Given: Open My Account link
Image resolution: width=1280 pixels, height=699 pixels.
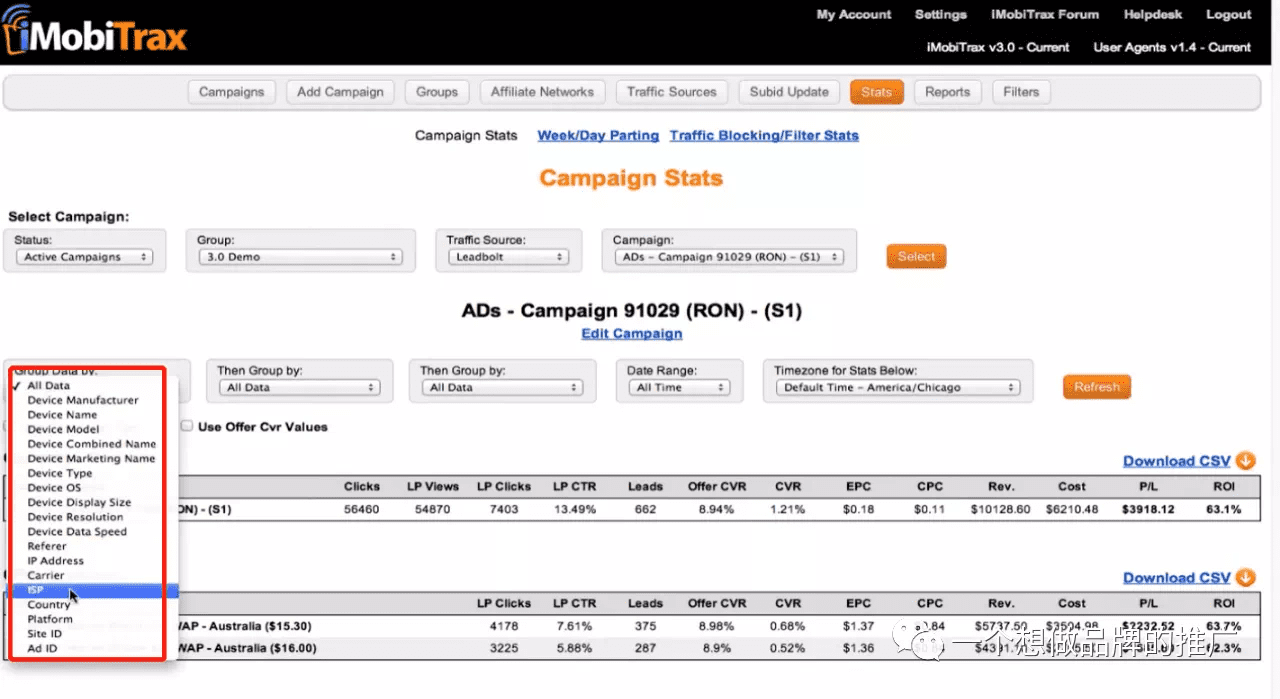Looking at the screenshot, I should pos(854,15).
